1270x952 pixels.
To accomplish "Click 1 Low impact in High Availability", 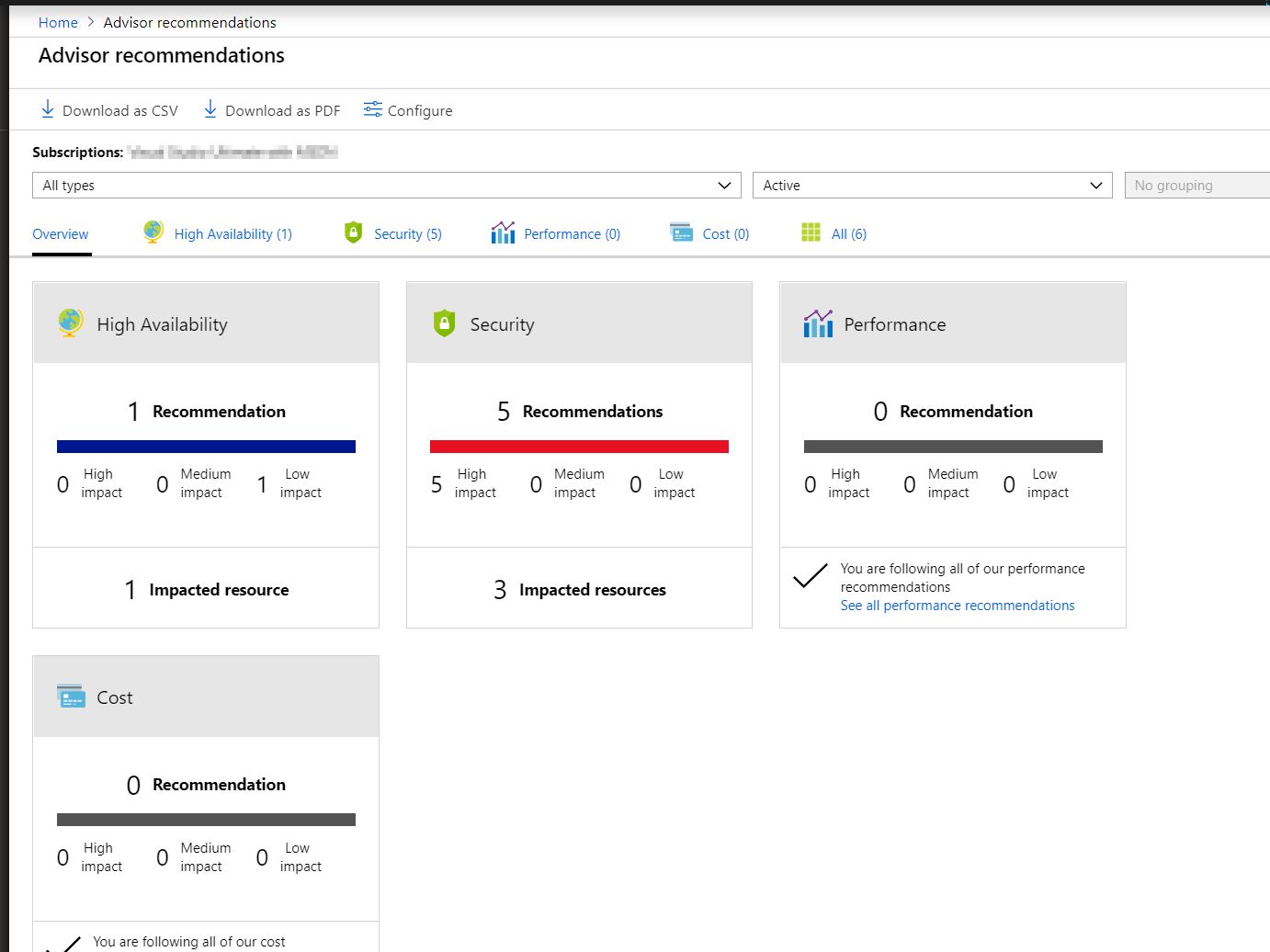I will 289,483.
